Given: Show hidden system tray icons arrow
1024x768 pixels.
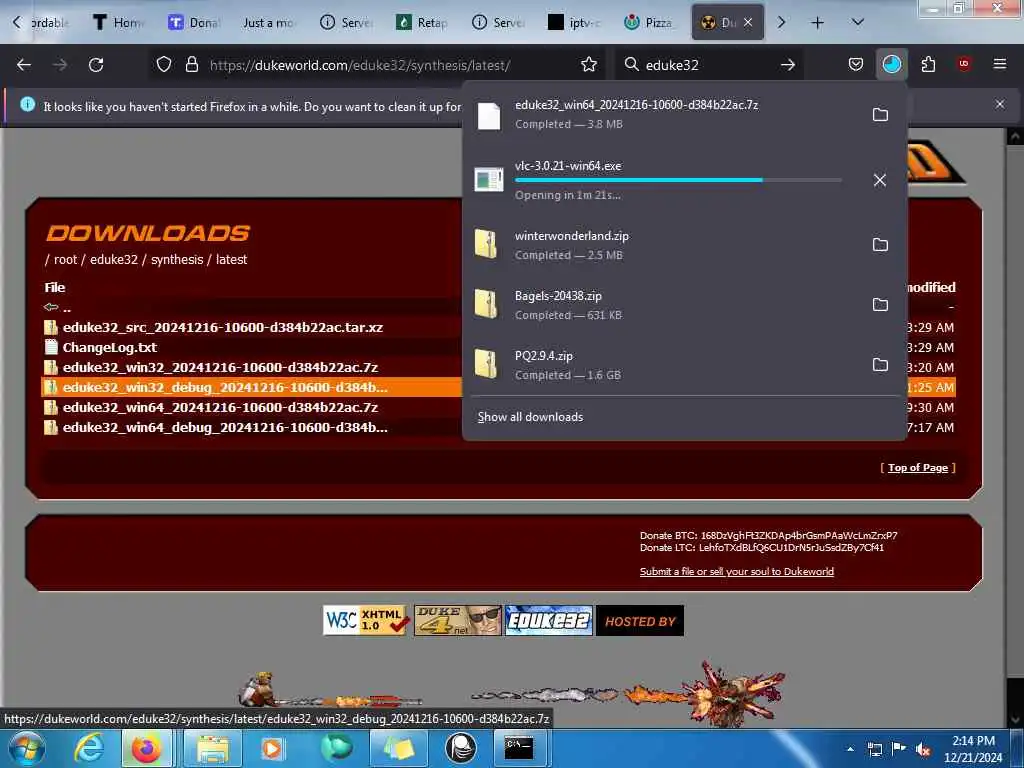Looking at the screenshot, I should click(850, 749).
